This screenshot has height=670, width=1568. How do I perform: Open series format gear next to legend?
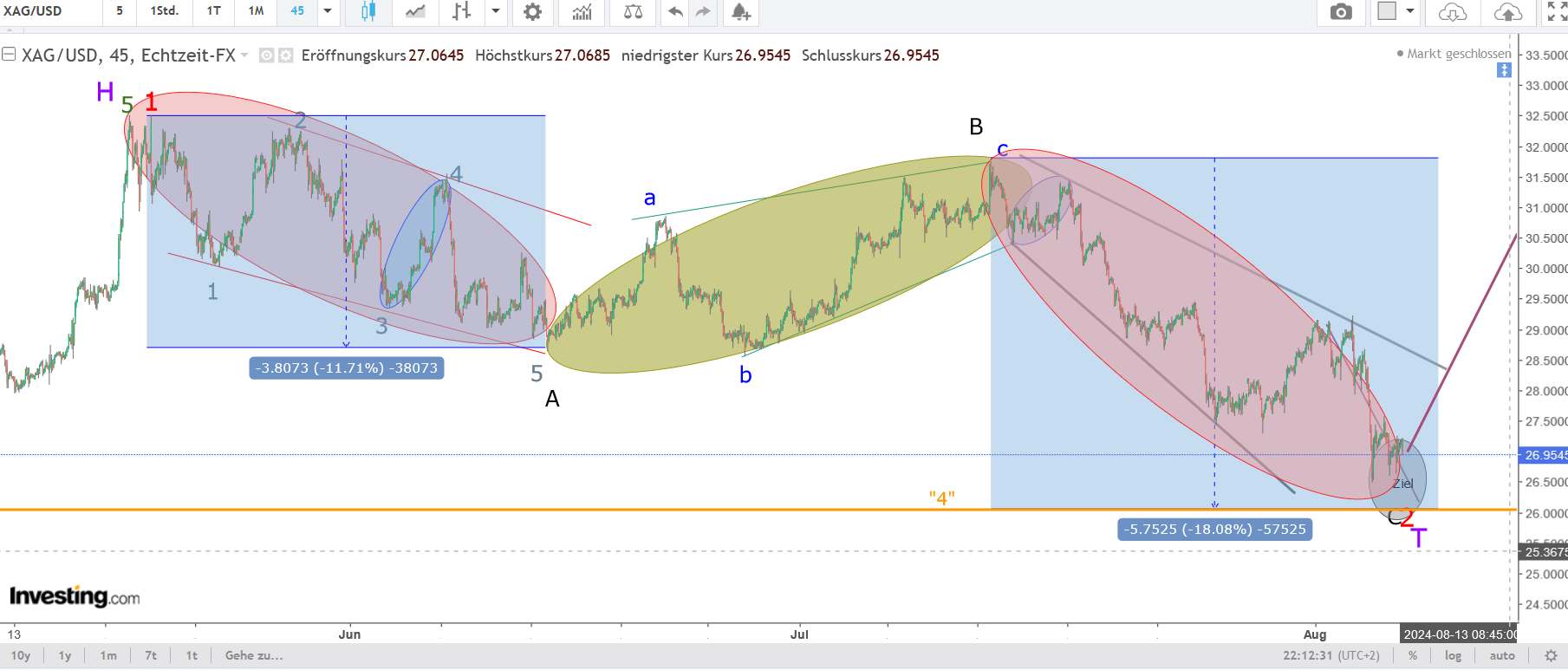pyautogui.click(x=285, y=55)
